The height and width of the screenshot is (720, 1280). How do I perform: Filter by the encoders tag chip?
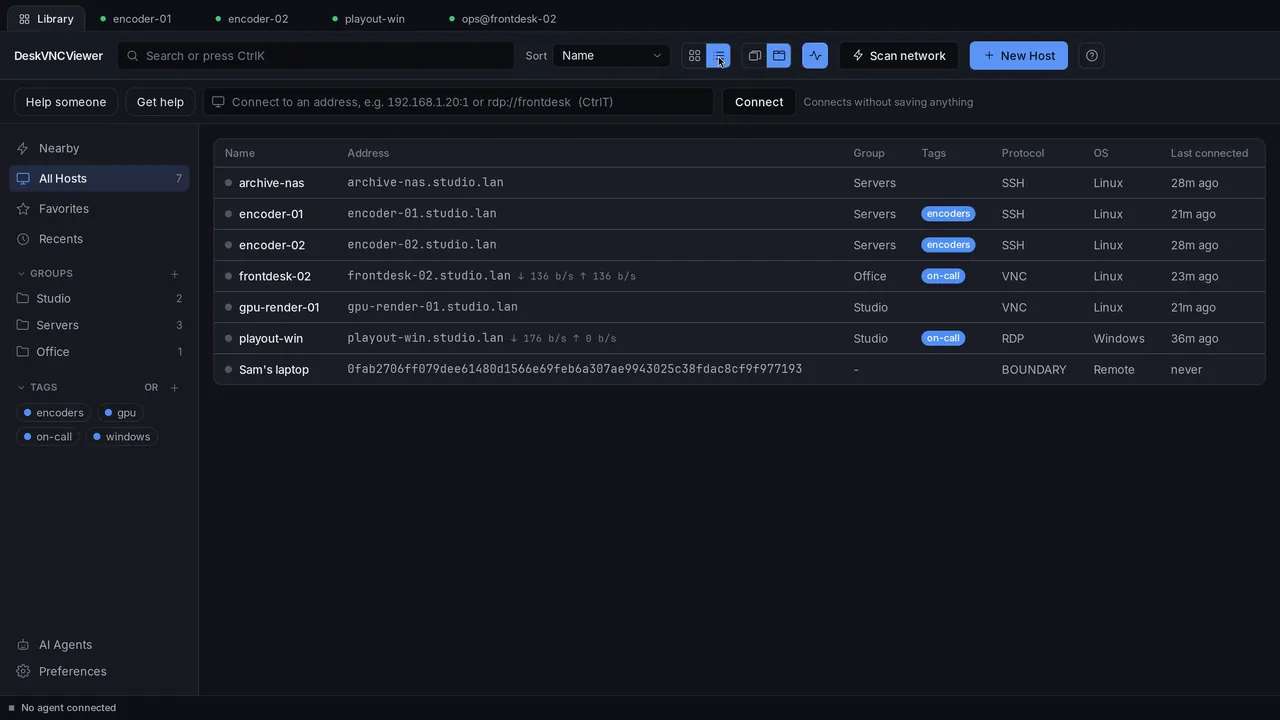(x=54, y=413)
